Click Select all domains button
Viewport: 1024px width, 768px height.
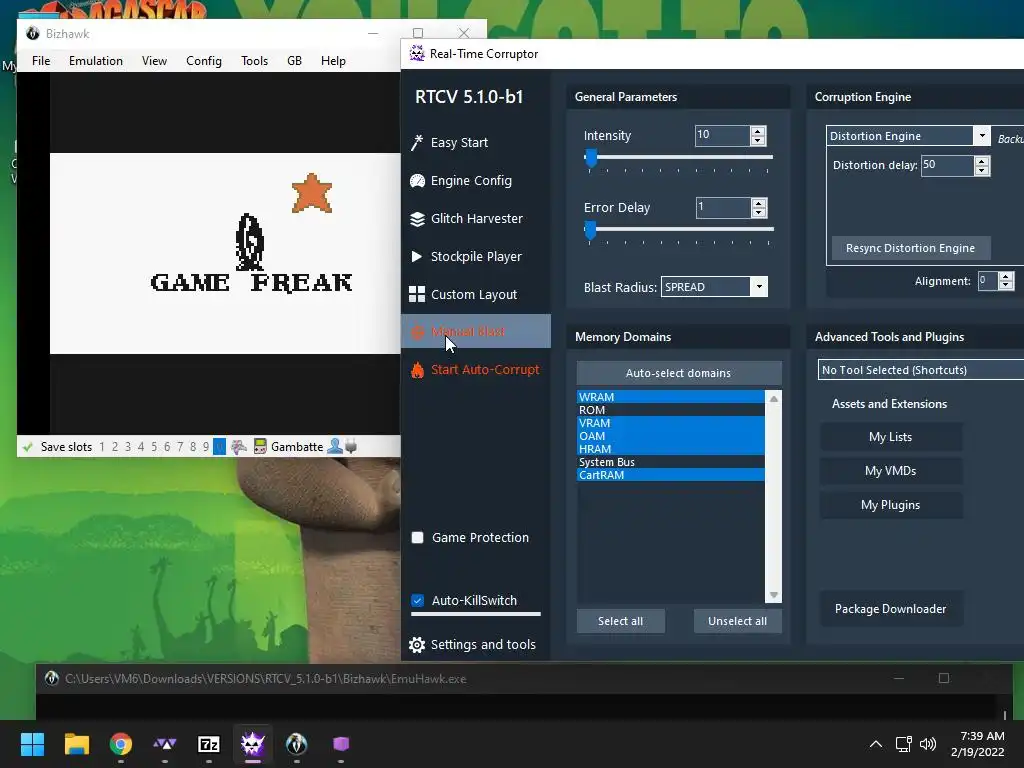620,621
